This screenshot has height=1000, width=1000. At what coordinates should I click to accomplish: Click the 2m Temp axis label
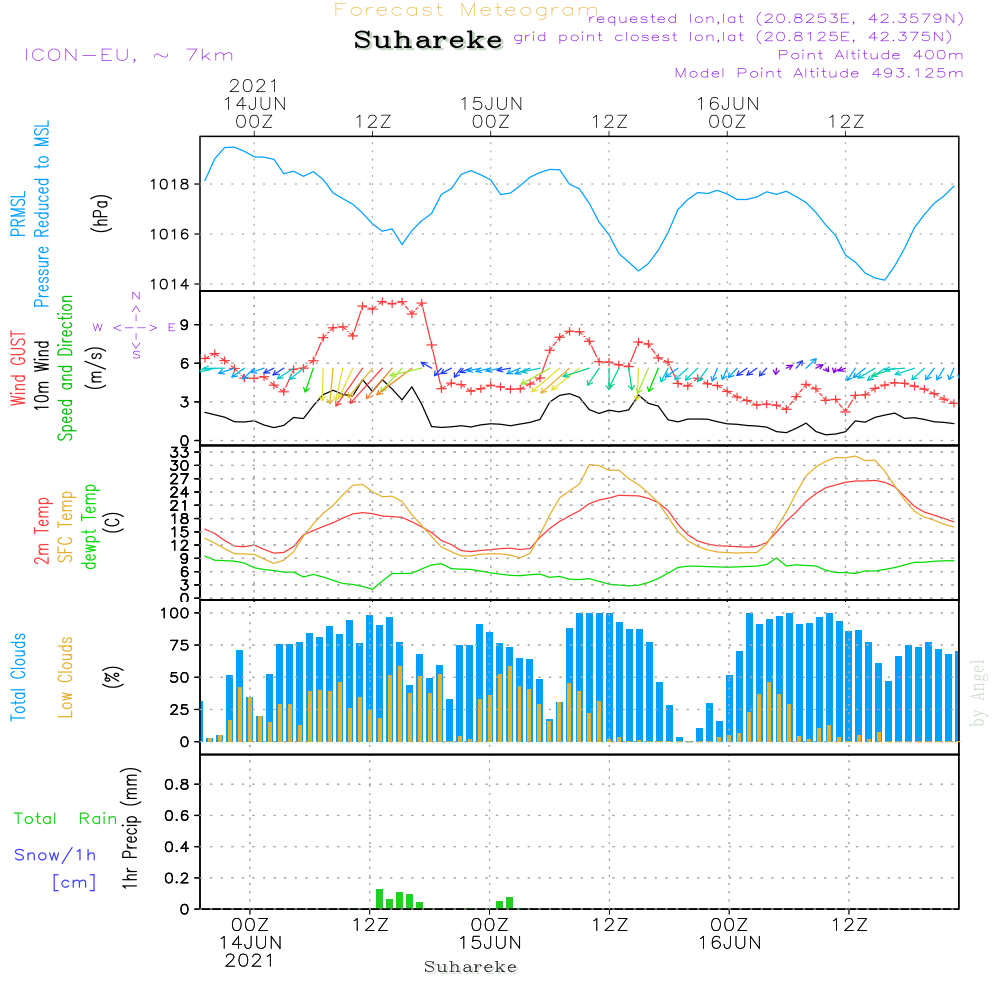(x=42, y=528)
